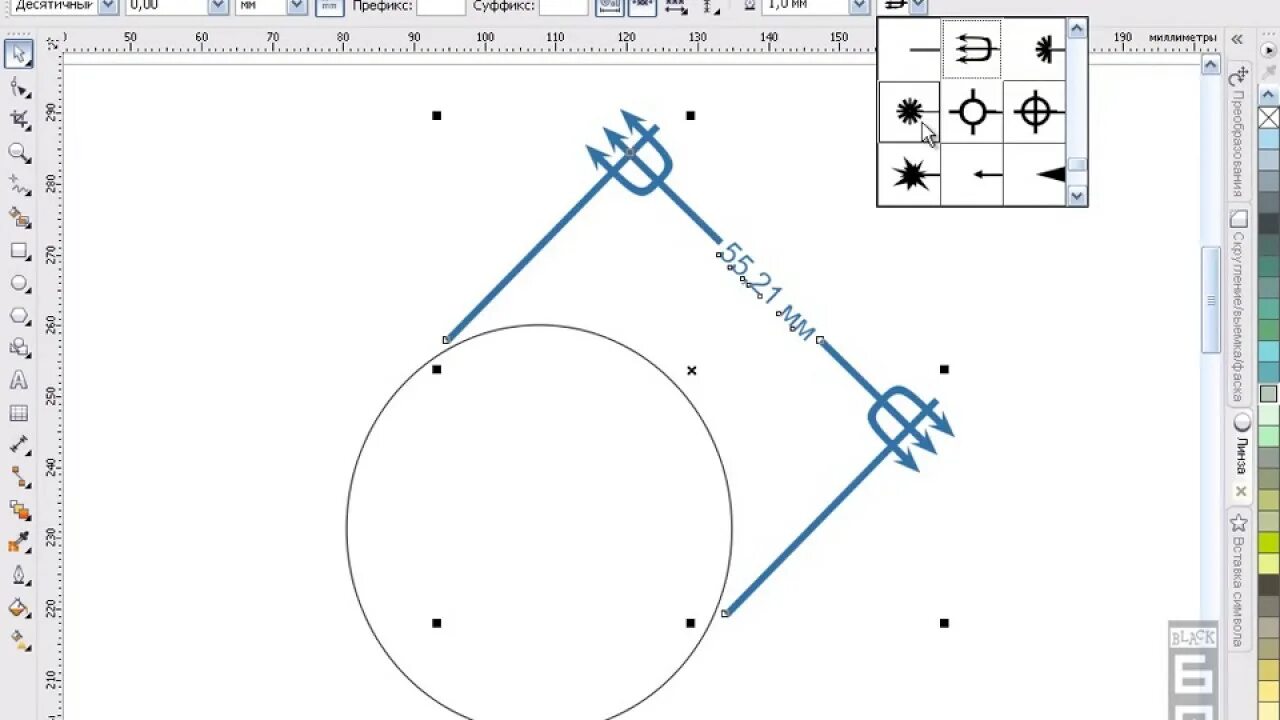Open the dimension units мм dropdown
This screenshot has width=1280, height=720.
pyautogui.click(x=297, y=6)
